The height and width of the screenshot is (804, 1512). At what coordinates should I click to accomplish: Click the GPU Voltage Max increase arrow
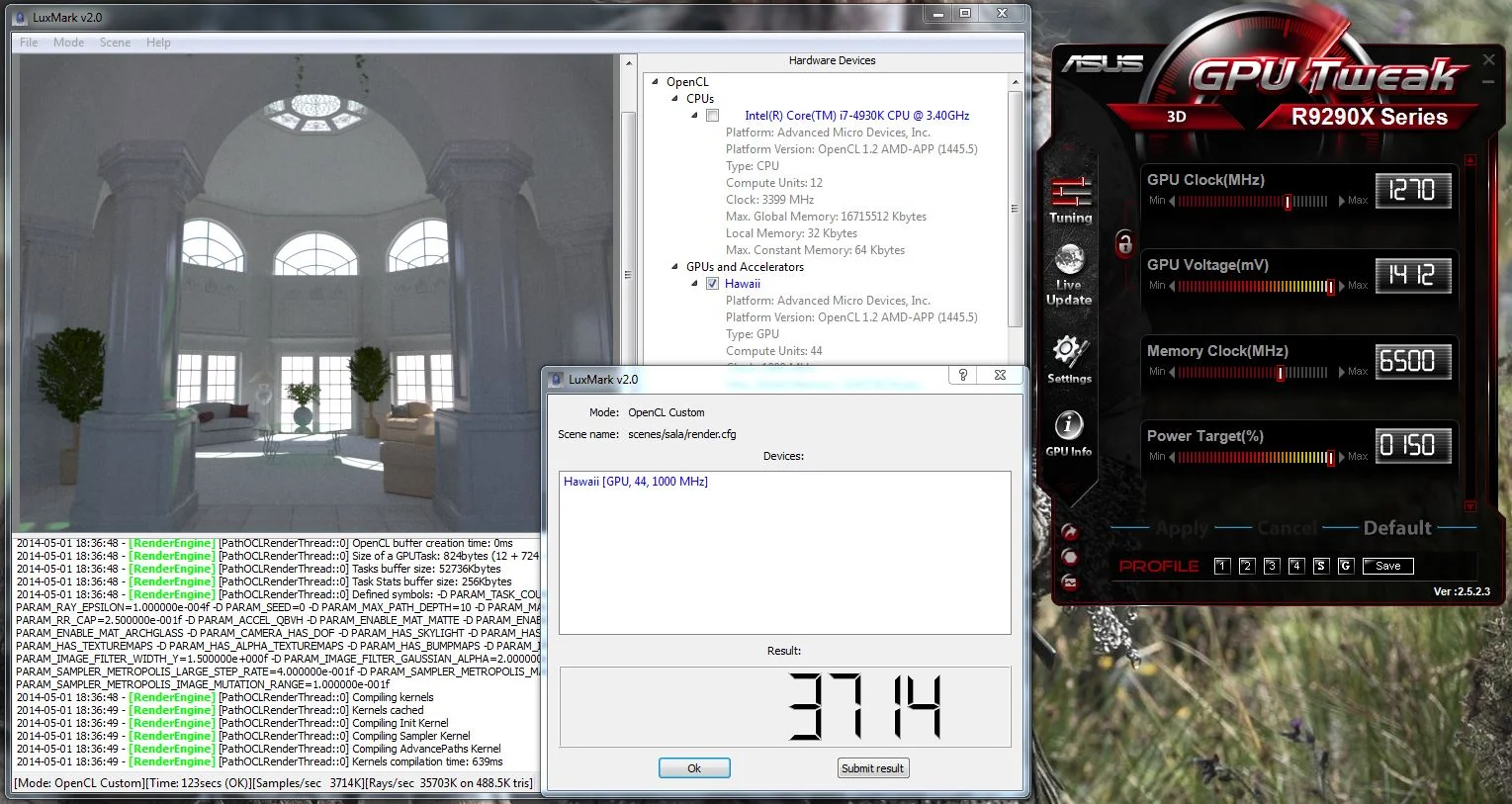point(1342,286)
